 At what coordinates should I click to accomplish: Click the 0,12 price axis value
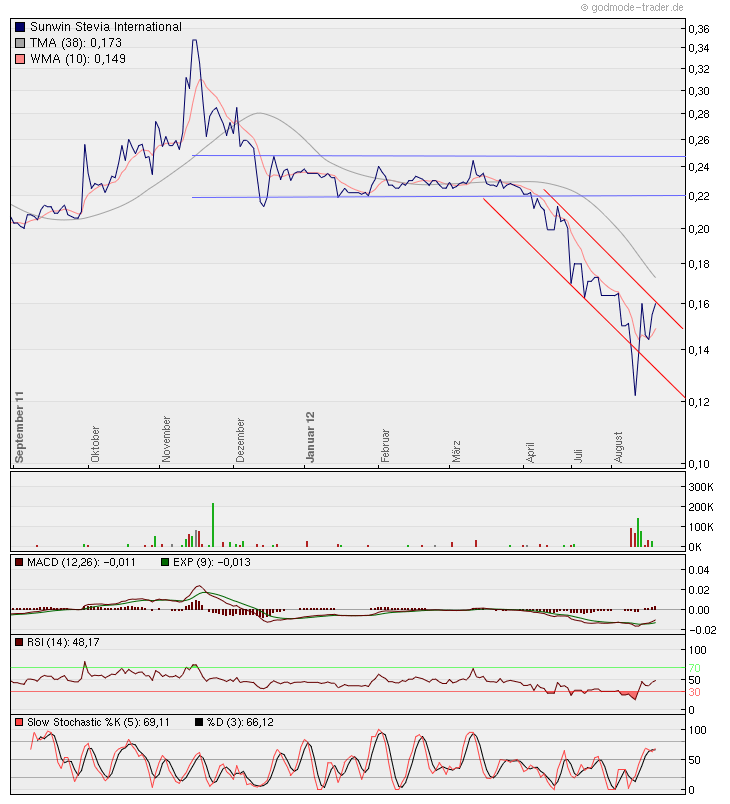(x=699, y=402)
